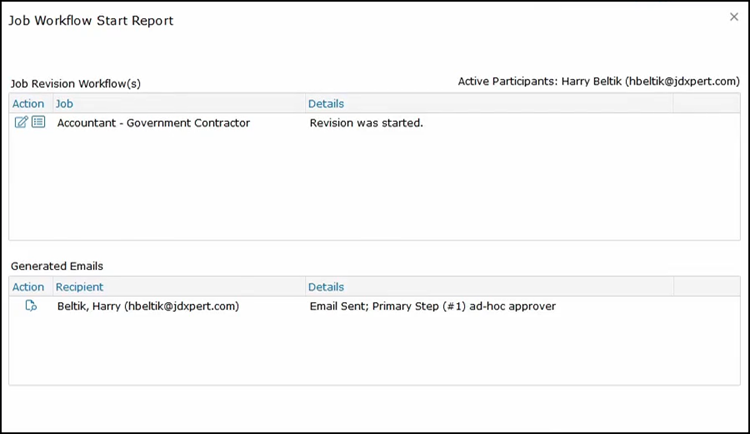Viewport: 750px width, 434px height.
Task: Select recipient Beltik, Harry email row
Action: tap(148, 306)
